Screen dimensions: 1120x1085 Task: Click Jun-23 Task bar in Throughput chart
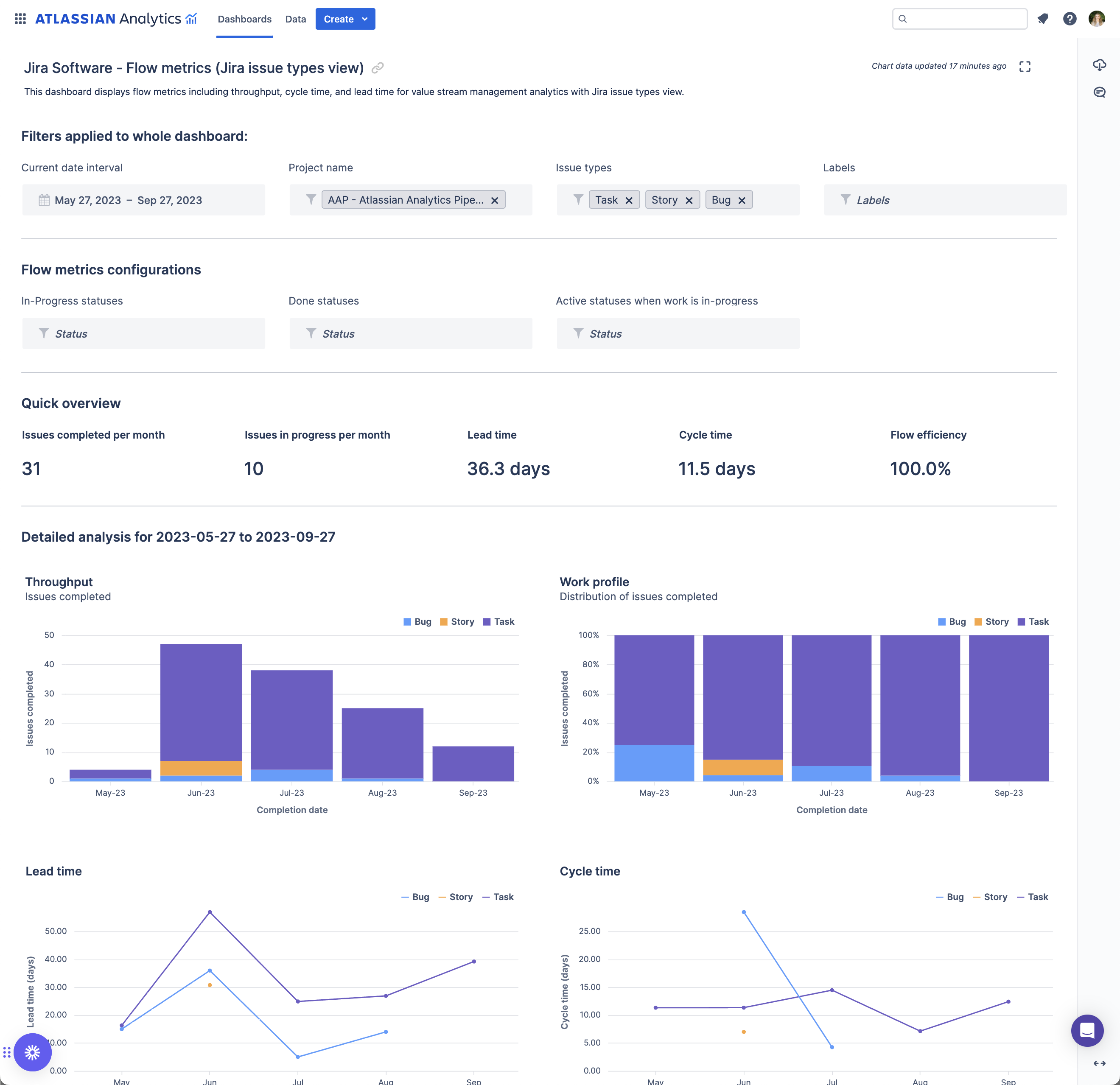(x=201, y=702)
